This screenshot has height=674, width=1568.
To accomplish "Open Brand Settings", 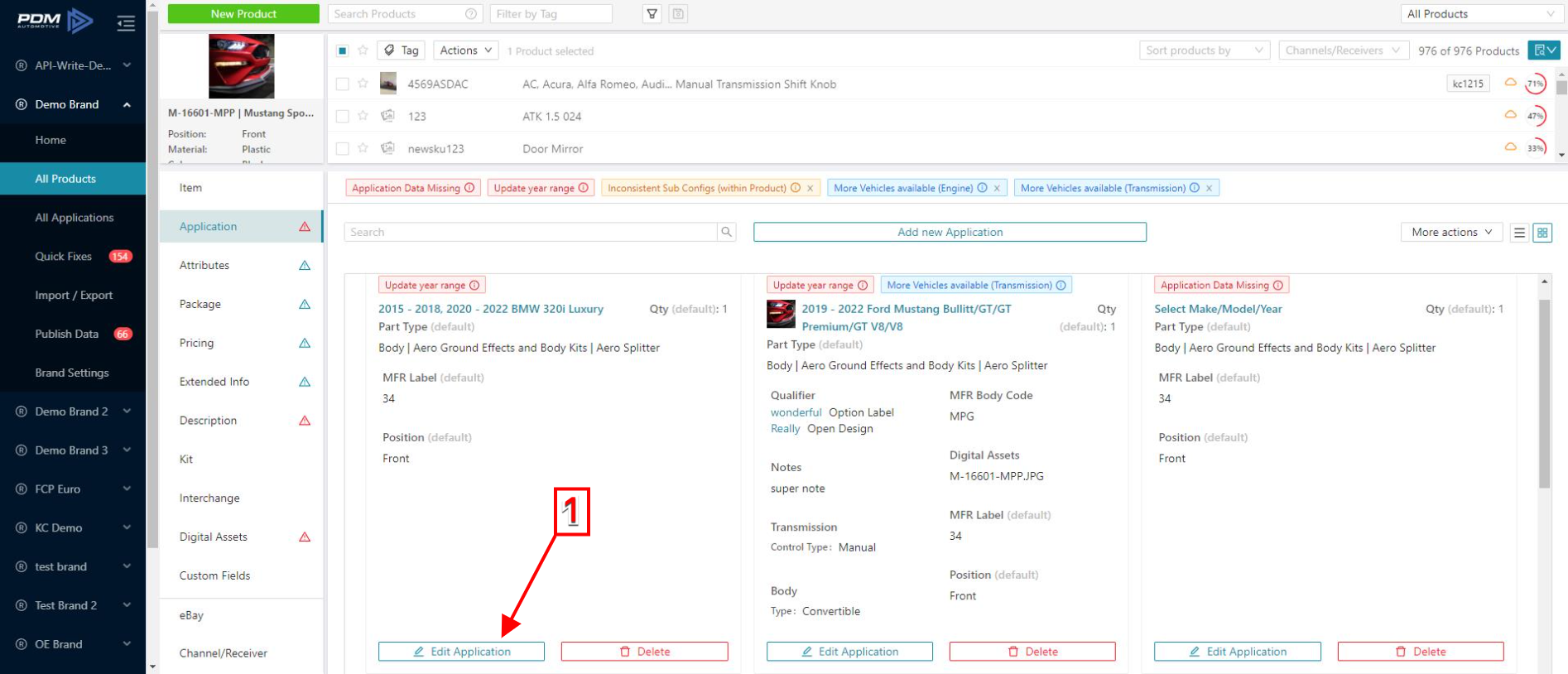I will coord(73,373).
